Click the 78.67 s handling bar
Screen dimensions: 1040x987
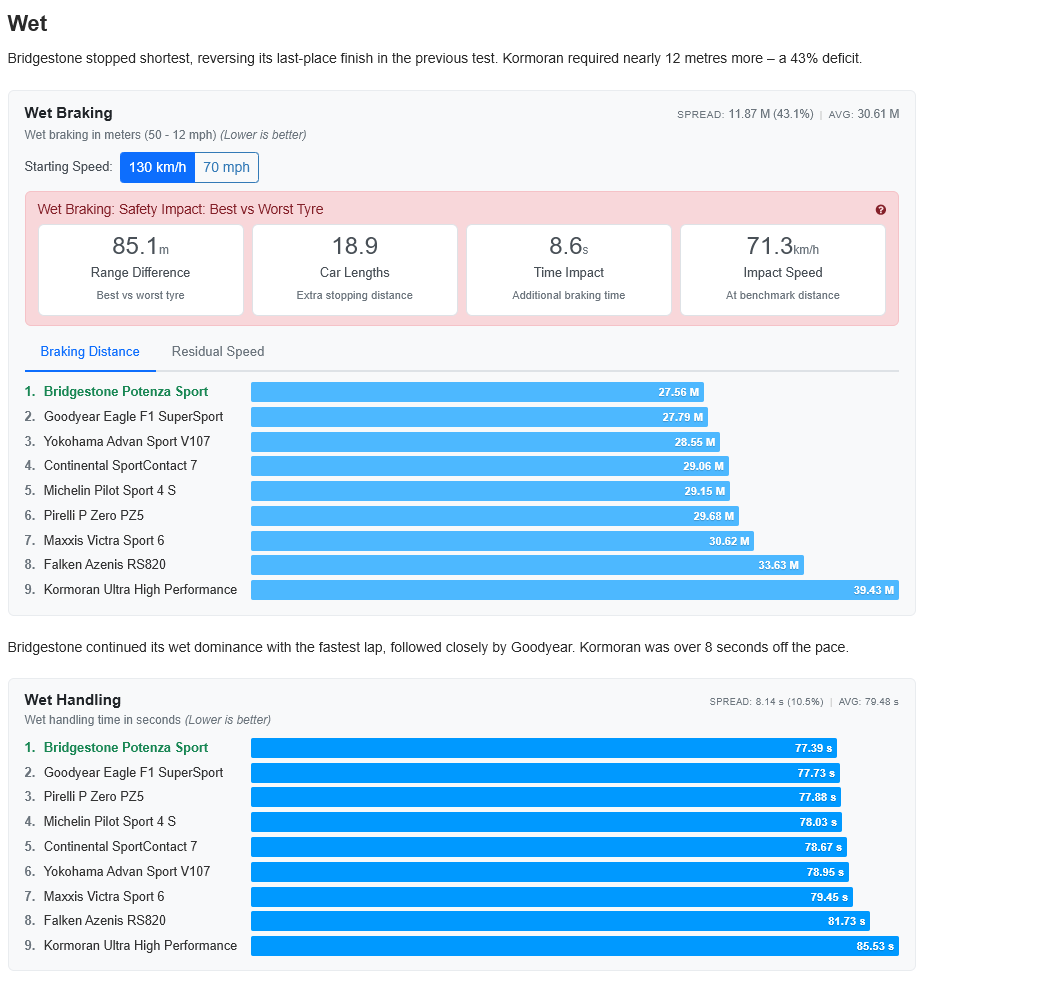point(549,848)
